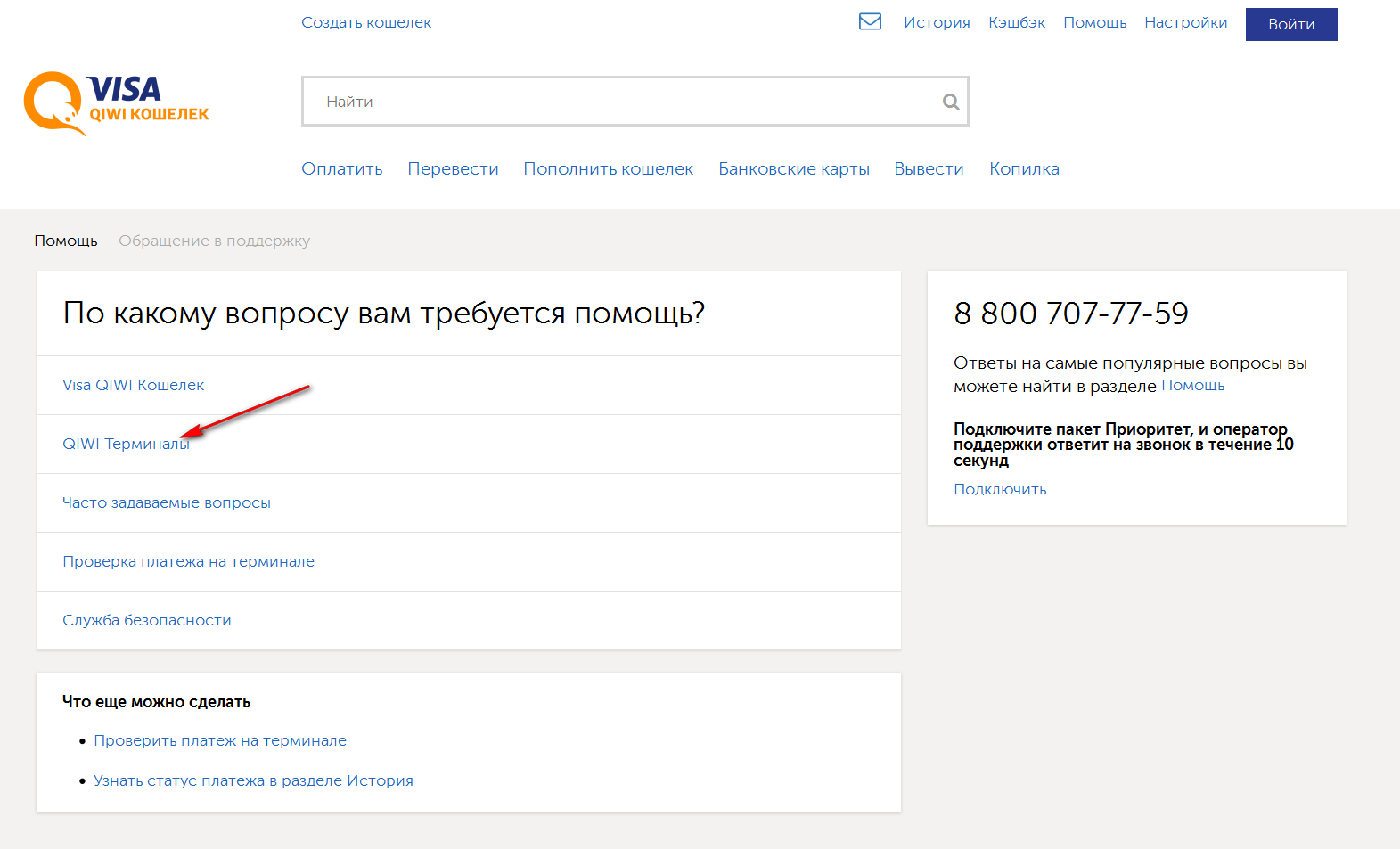1400x849 pixels.
Task: Open Кэшбэк menu item
Action: (x=1017, y=22)
